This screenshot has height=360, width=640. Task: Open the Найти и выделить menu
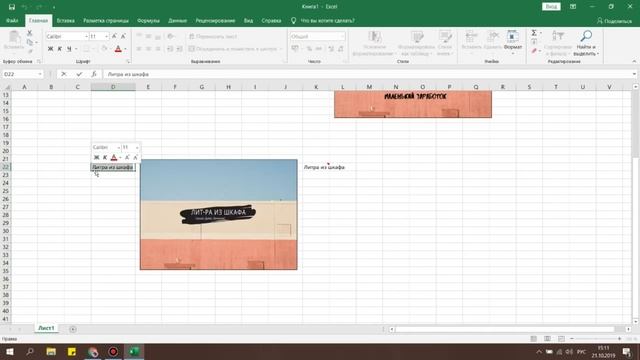586,43
